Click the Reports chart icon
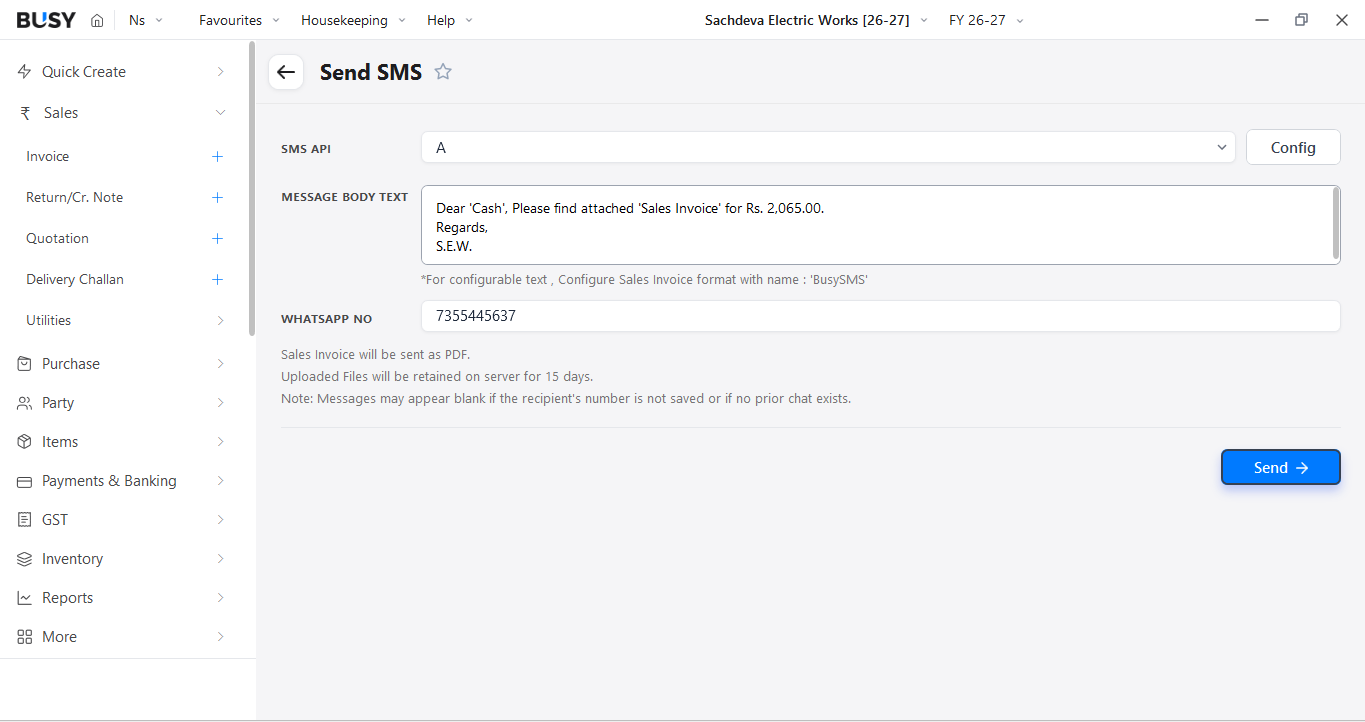Image resolution: width=1365 pixels, height=722 pixels. 25,598
